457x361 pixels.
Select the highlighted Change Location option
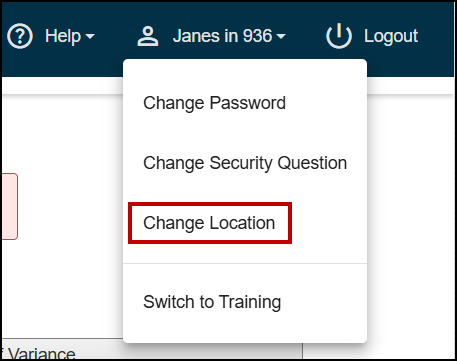pyautogui.click(x=209, y=223)
